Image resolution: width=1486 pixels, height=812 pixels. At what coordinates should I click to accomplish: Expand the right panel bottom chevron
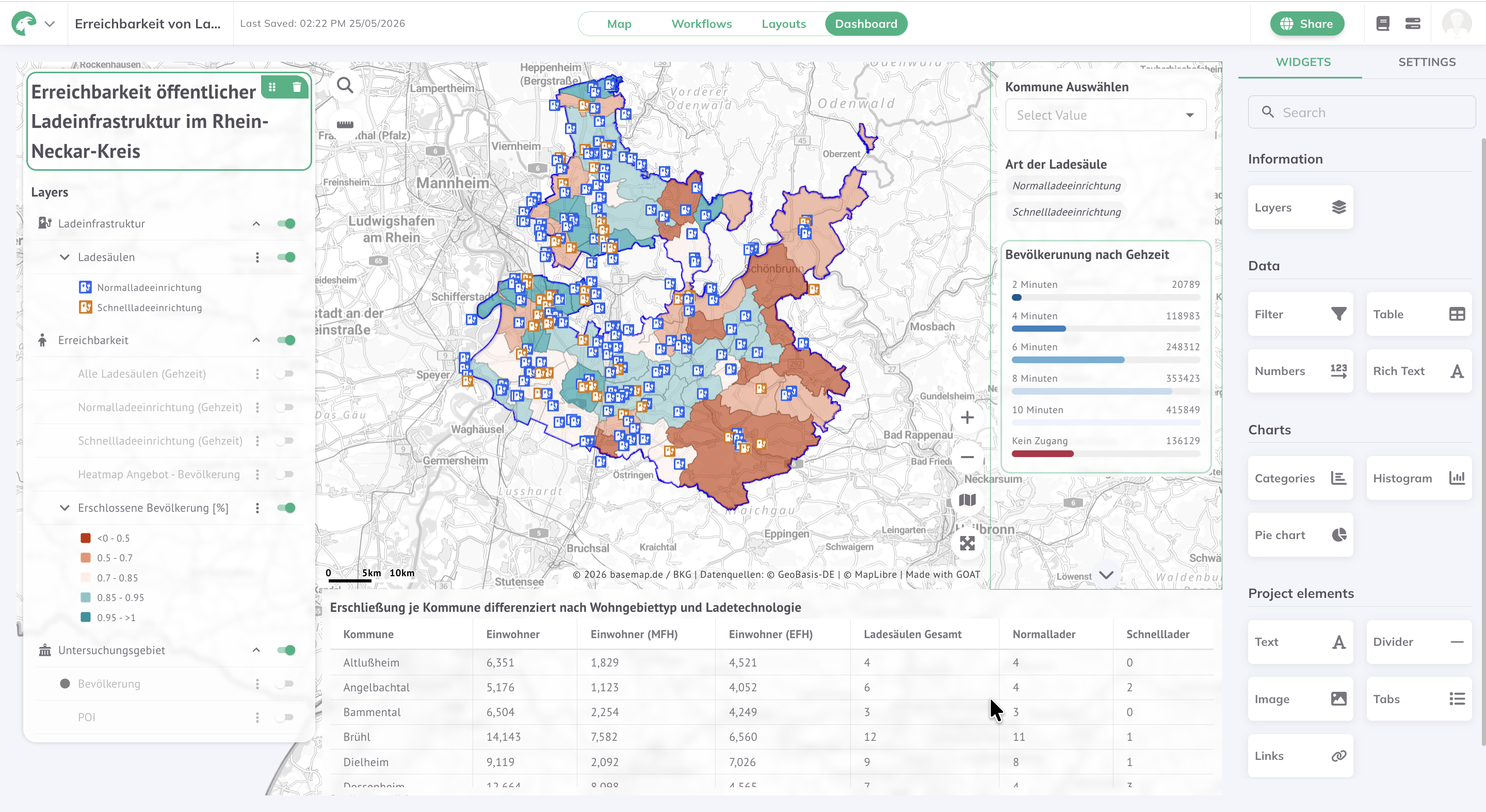point(1106,575)
